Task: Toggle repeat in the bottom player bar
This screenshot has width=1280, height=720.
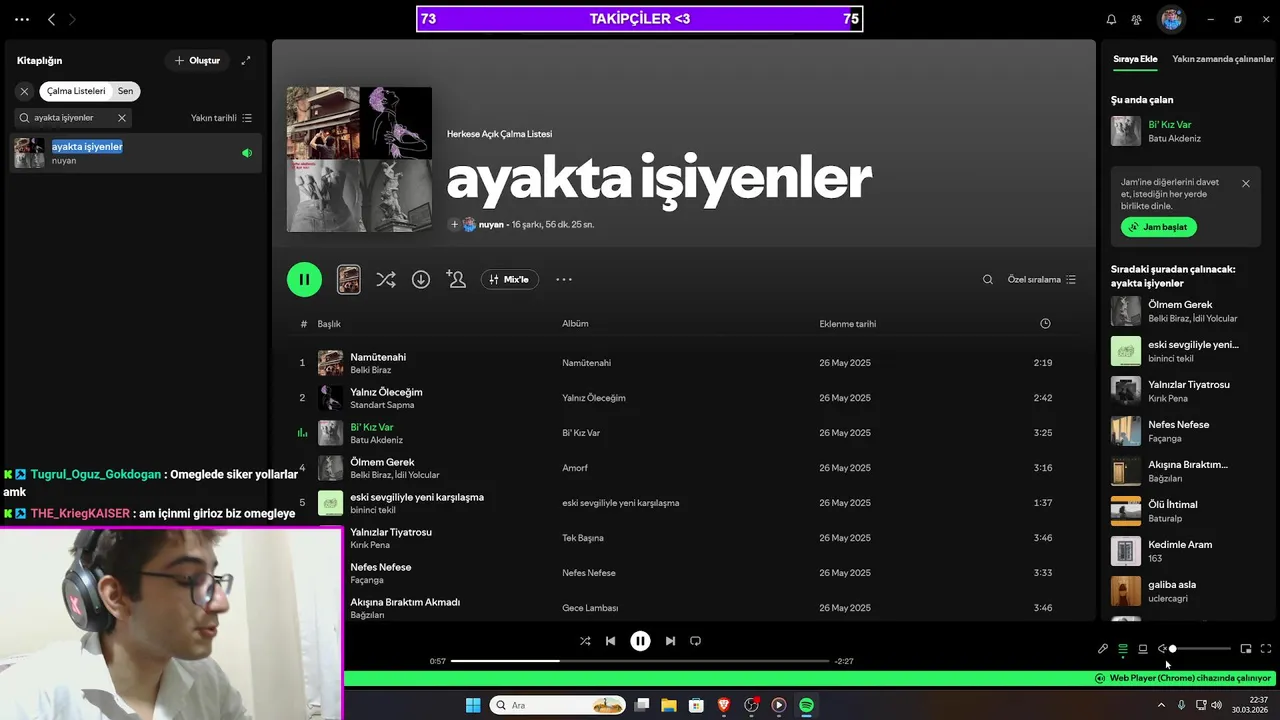Action: [x=696, y=641]
